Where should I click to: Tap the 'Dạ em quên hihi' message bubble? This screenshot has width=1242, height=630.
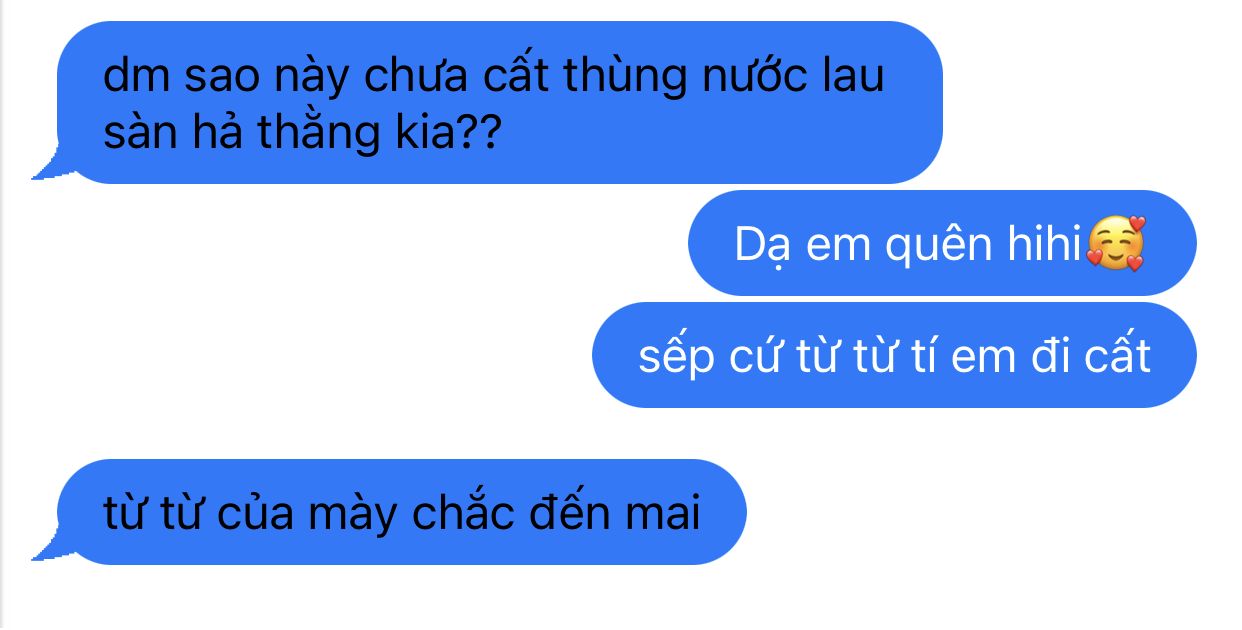click(x=942, y=243)
